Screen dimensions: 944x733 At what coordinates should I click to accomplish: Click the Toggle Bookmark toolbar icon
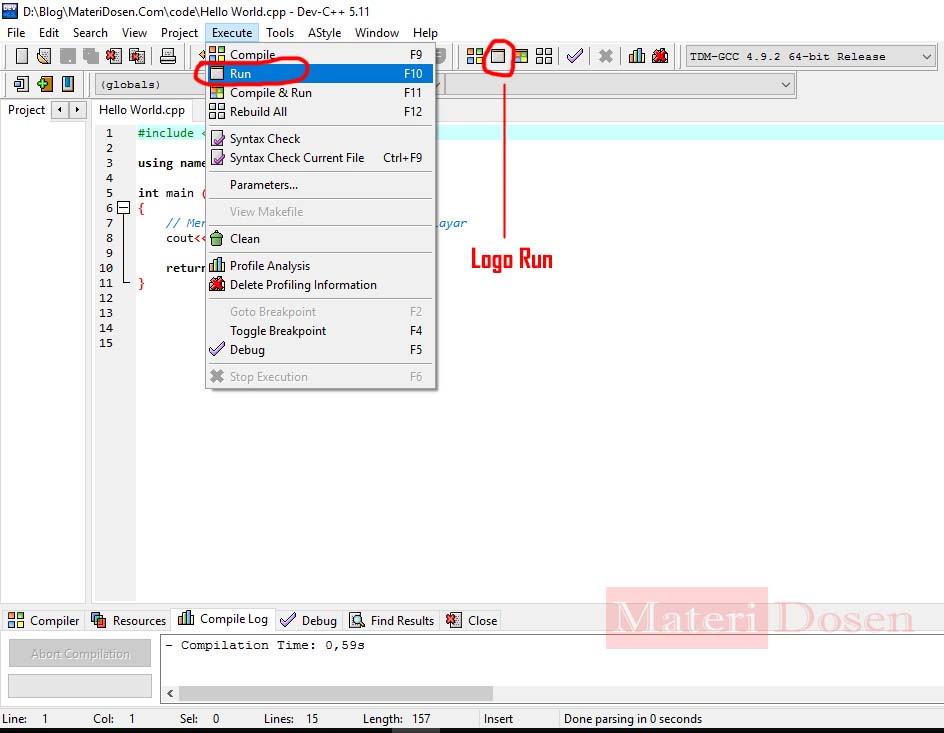68,84
